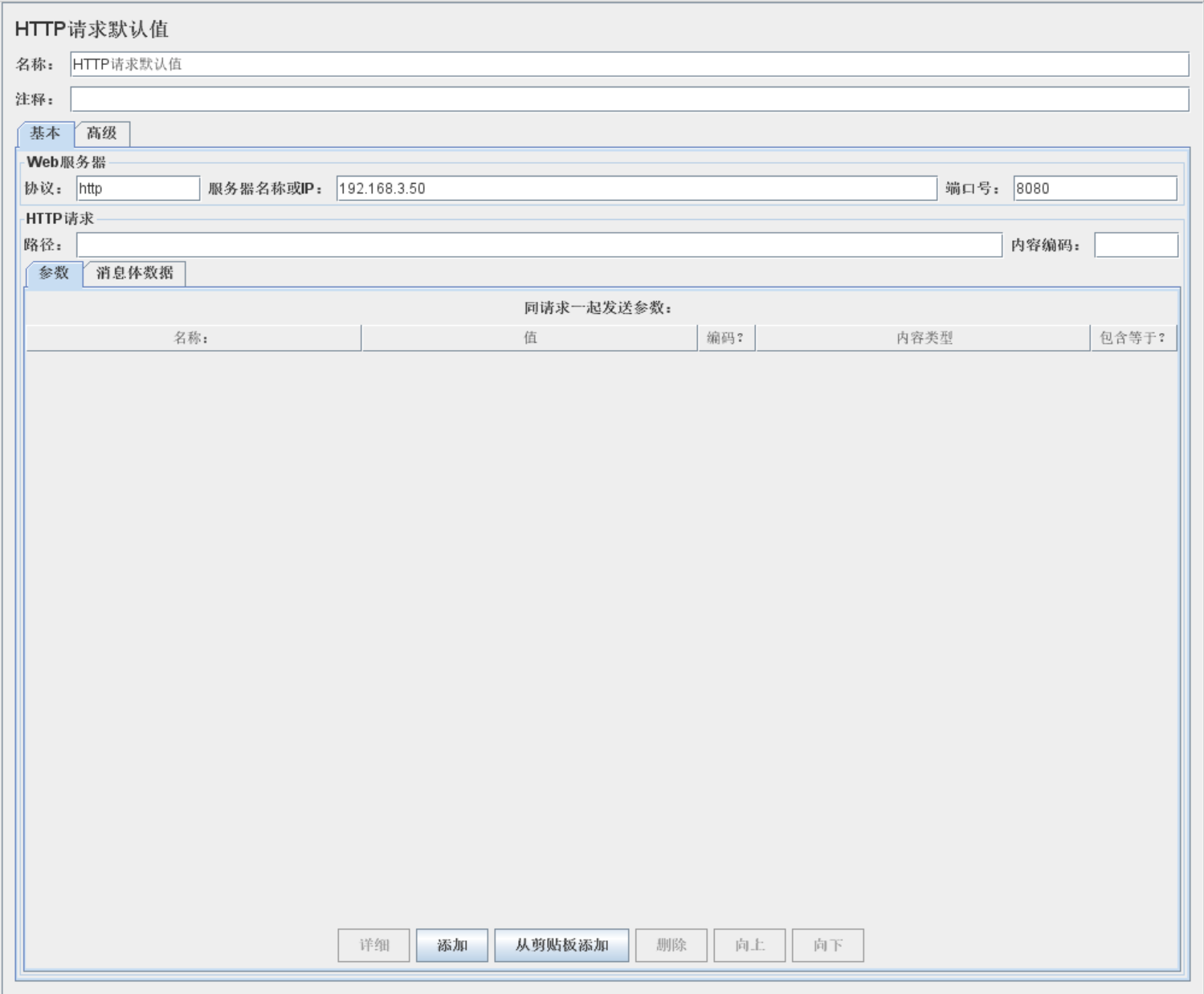This screenshot has height=994, width=1204.
Task: Click the 内容编码 input field
Action: point(1134,243)
